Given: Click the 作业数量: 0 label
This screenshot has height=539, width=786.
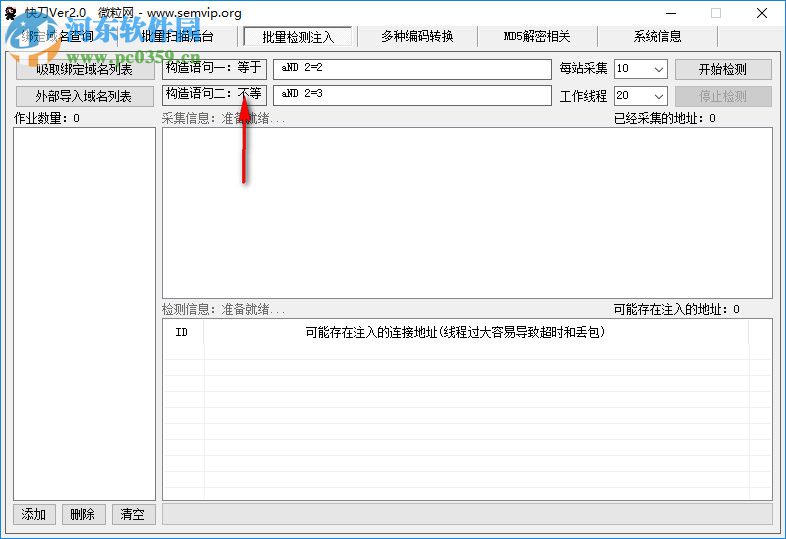Looking at the screenshot, I should [x=47, y=118].
